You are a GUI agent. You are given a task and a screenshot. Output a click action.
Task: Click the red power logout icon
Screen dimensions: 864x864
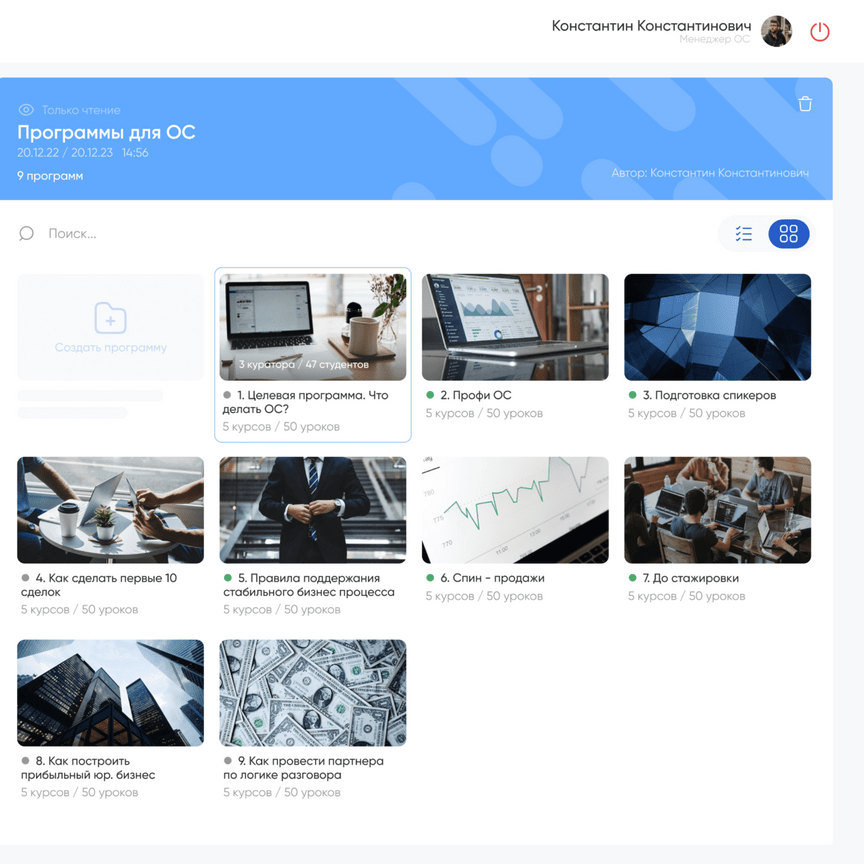819,31
